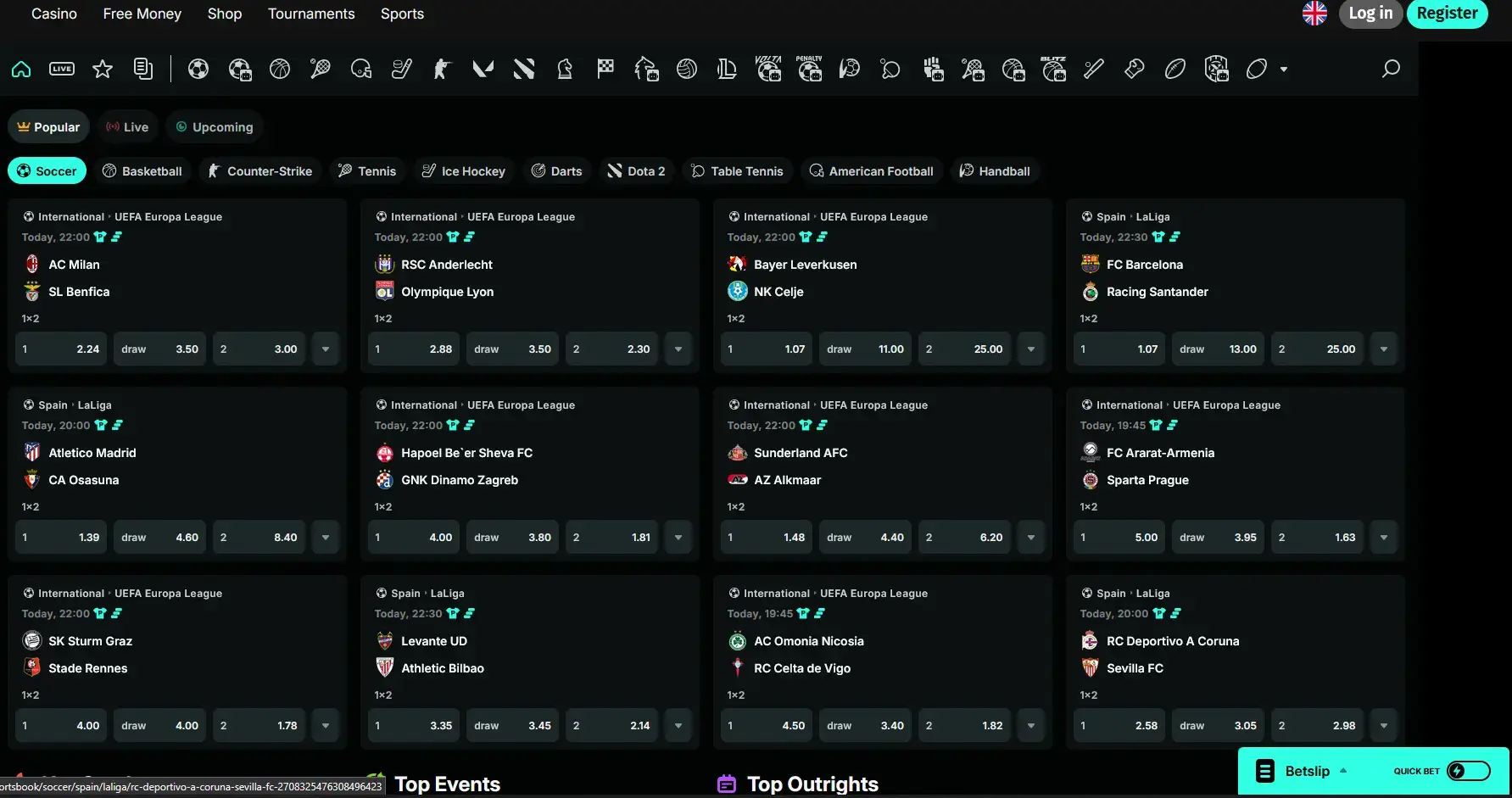Open favorites star icon
Image resolution: width=1512 pixels, height=798 pixels.
(x=103, y=69)
